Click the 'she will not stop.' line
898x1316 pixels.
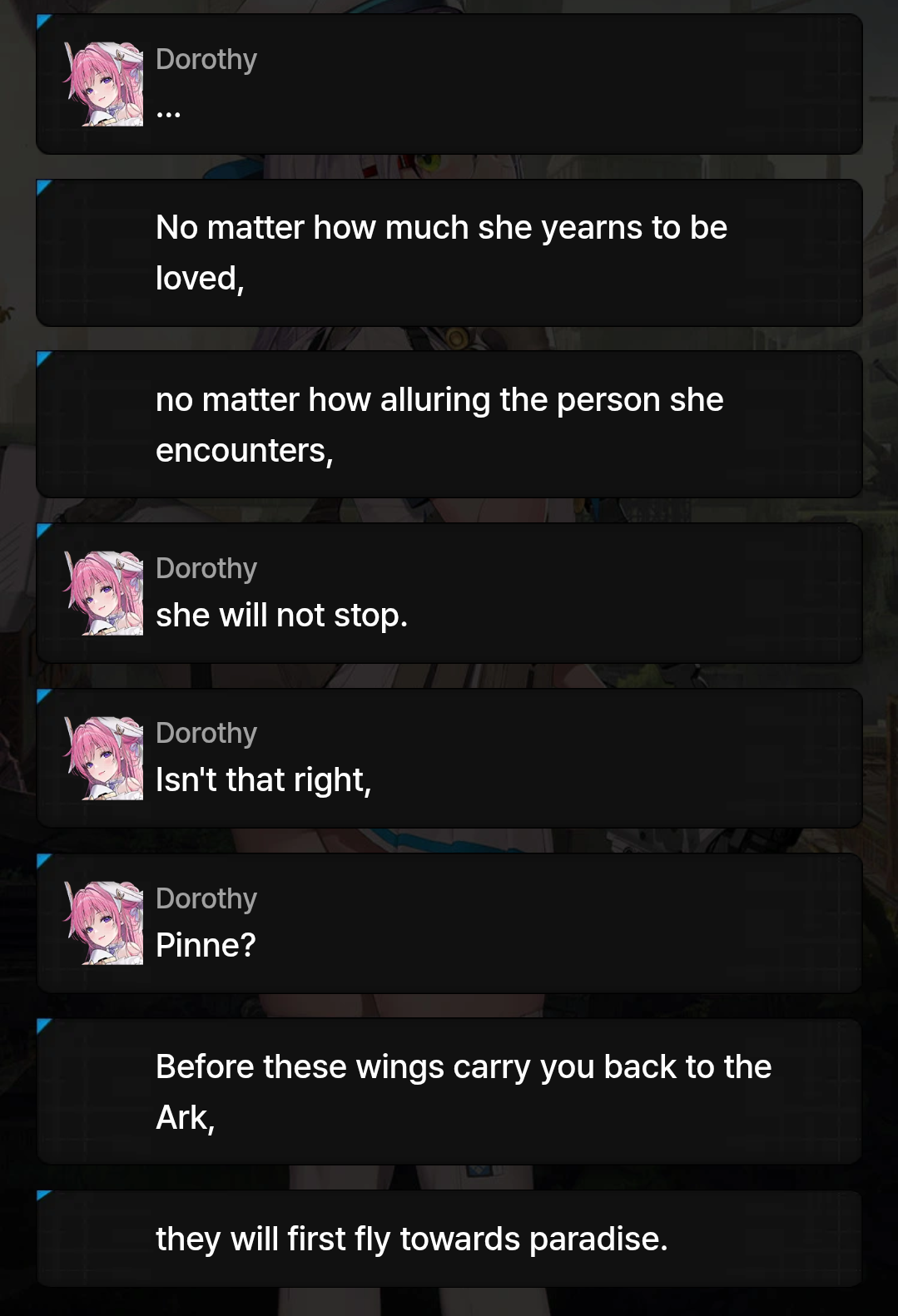[x=281, y=616]
